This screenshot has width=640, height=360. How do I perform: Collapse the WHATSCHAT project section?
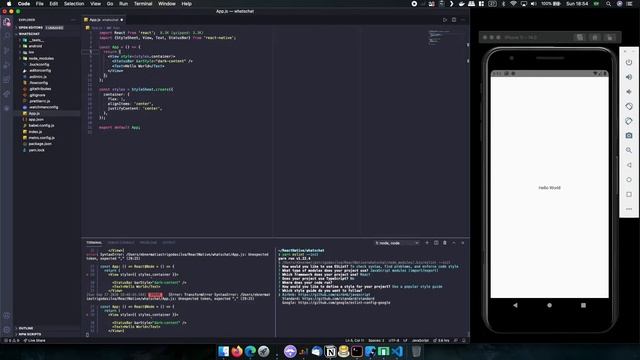click(29, 34)
